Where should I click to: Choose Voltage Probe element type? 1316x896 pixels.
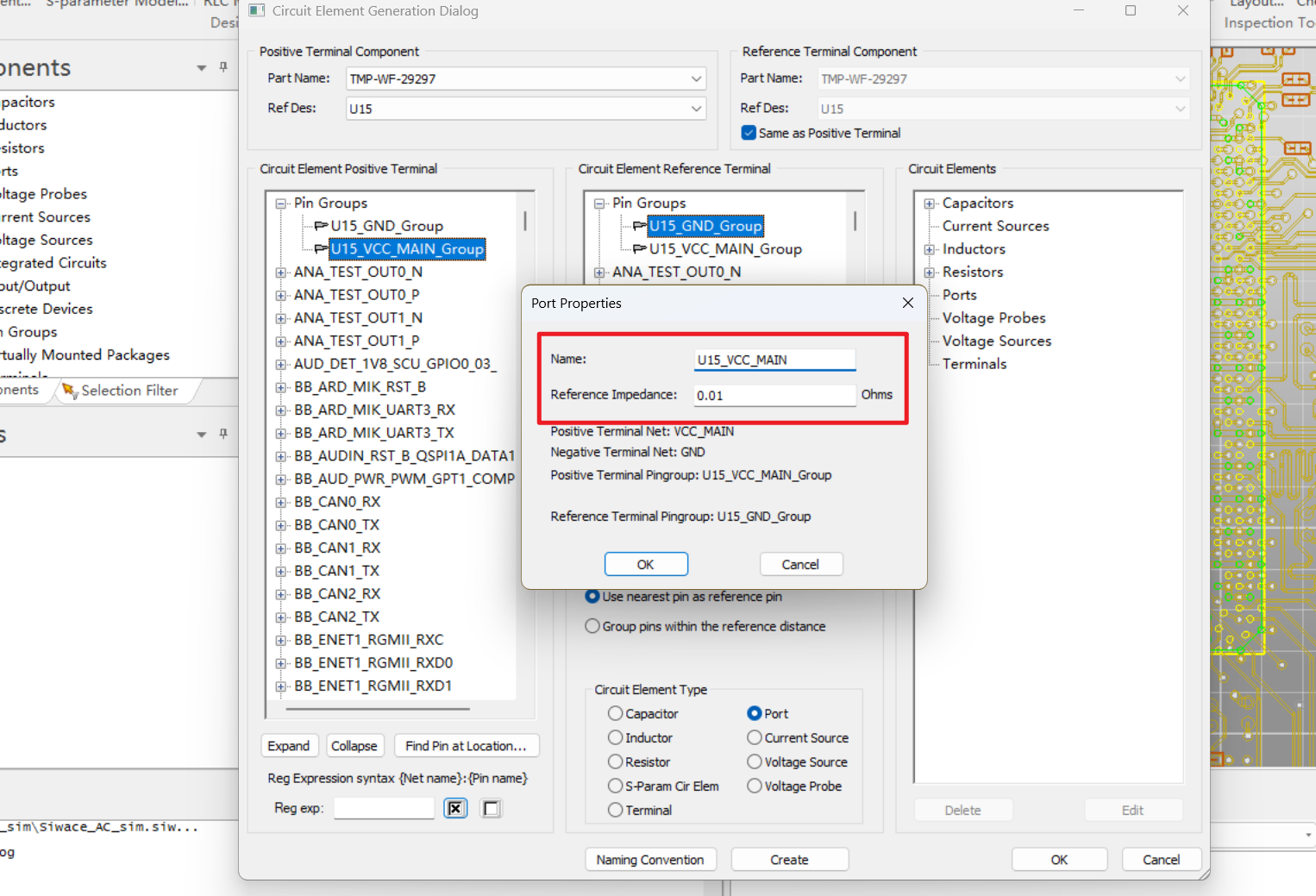point(754,786)
